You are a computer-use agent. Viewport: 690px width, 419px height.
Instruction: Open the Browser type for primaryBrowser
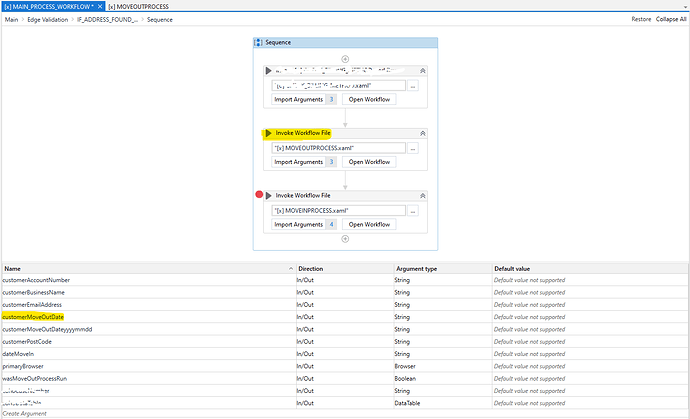point(443,366)
